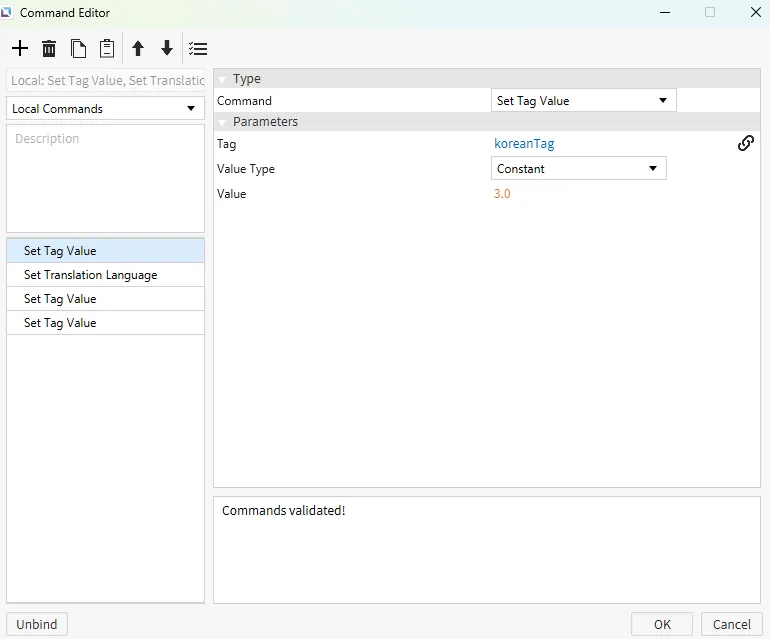Image resolution: width=770 pixels, height=639 pixels.
Task: Collapse the Type section
Action: click(222, 79)
